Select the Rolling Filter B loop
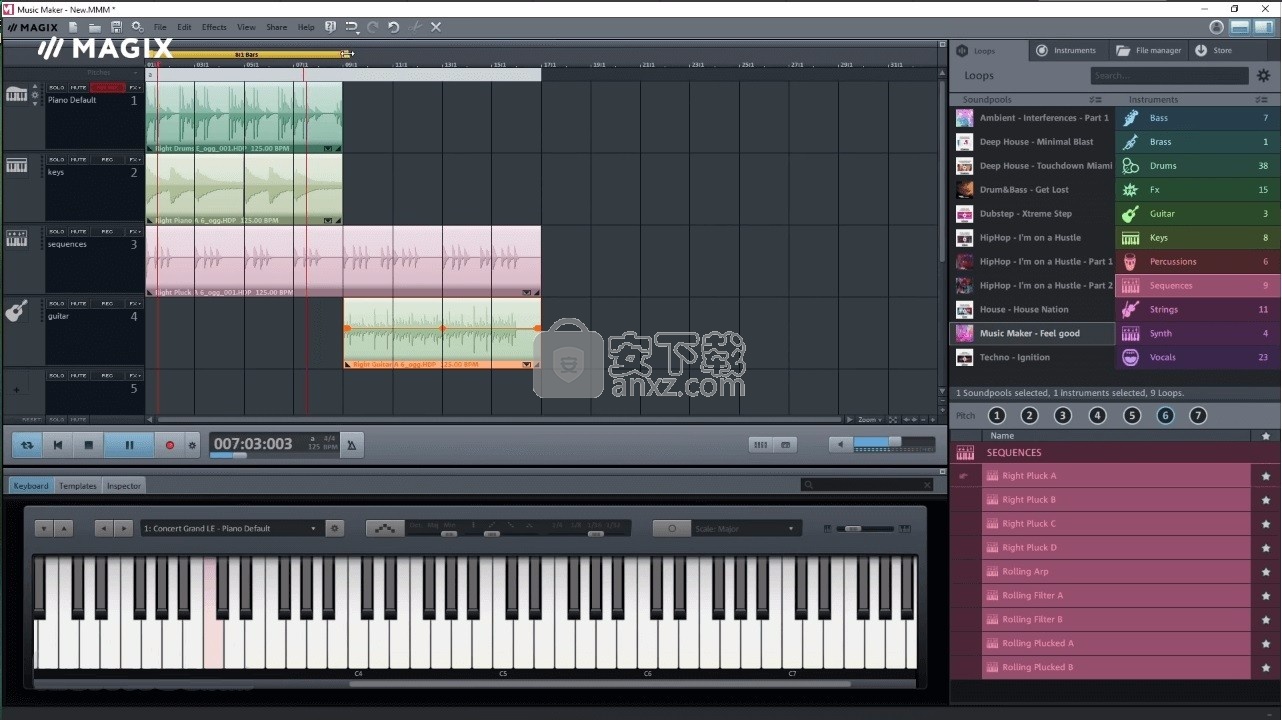1282x720 pixels. pyautogui.click(x=1116, y=620)
